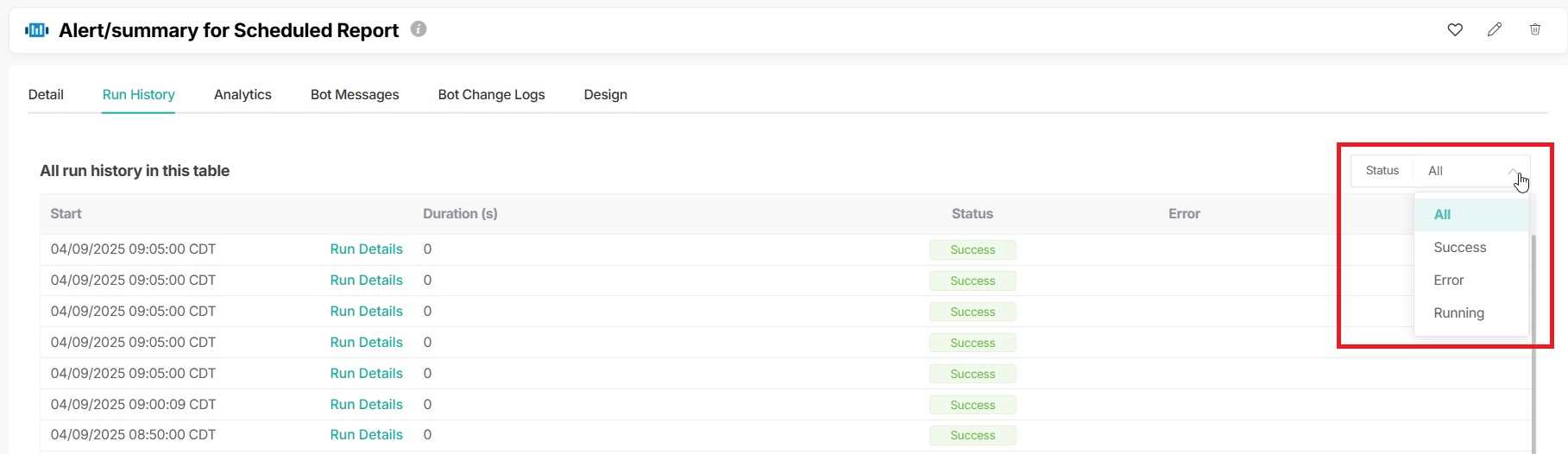Viewport: 1568px width, 454px height.
Task: Choose Success from the Status filter list
Action: [1459, 248]
